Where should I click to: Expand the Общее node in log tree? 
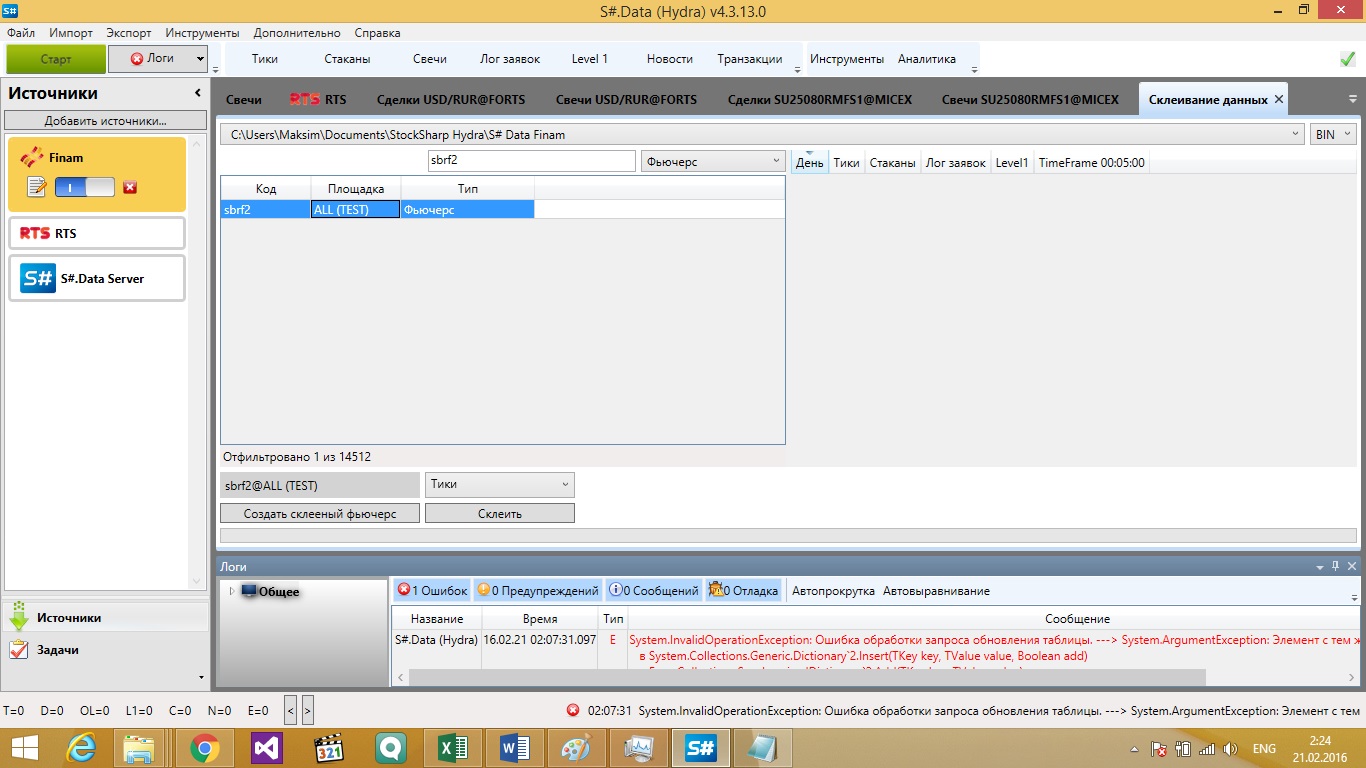(x=232, y=591)
